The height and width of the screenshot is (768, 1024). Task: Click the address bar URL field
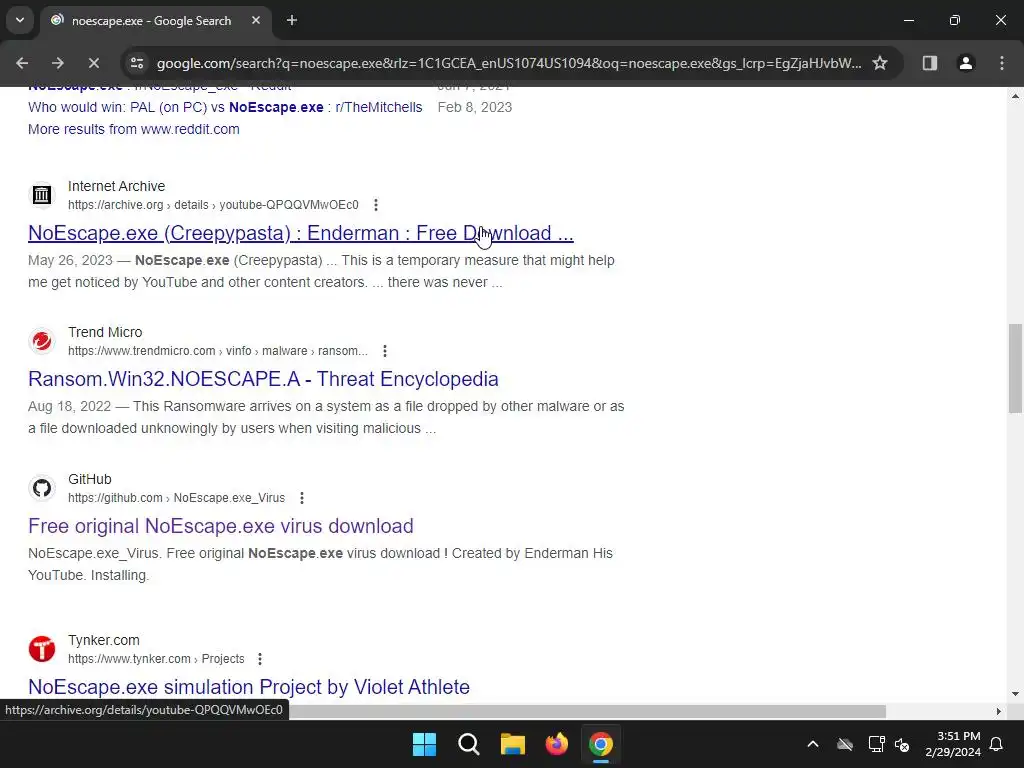pyautogui.click(x=509, y=63)
